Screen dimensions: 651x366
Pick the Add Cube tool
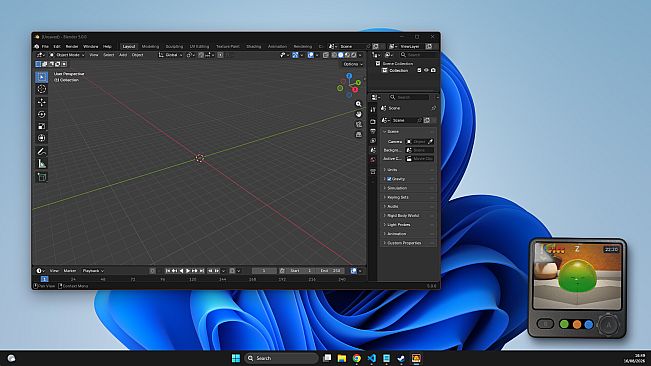[42, 177]
